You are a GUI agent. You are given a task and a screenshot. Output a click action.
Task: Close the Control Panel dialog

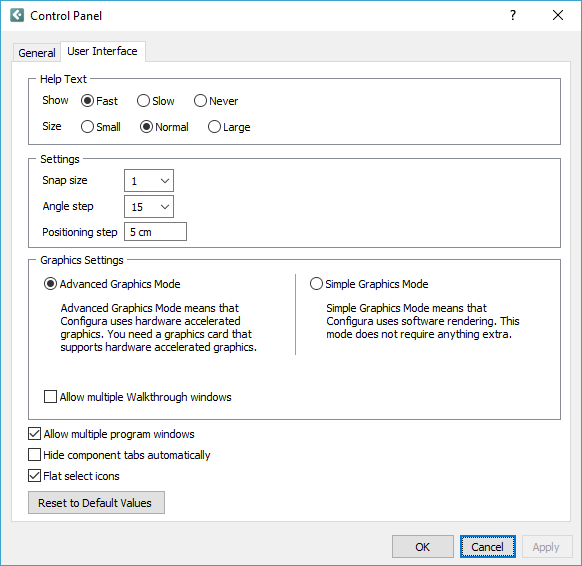pos(558,15)
